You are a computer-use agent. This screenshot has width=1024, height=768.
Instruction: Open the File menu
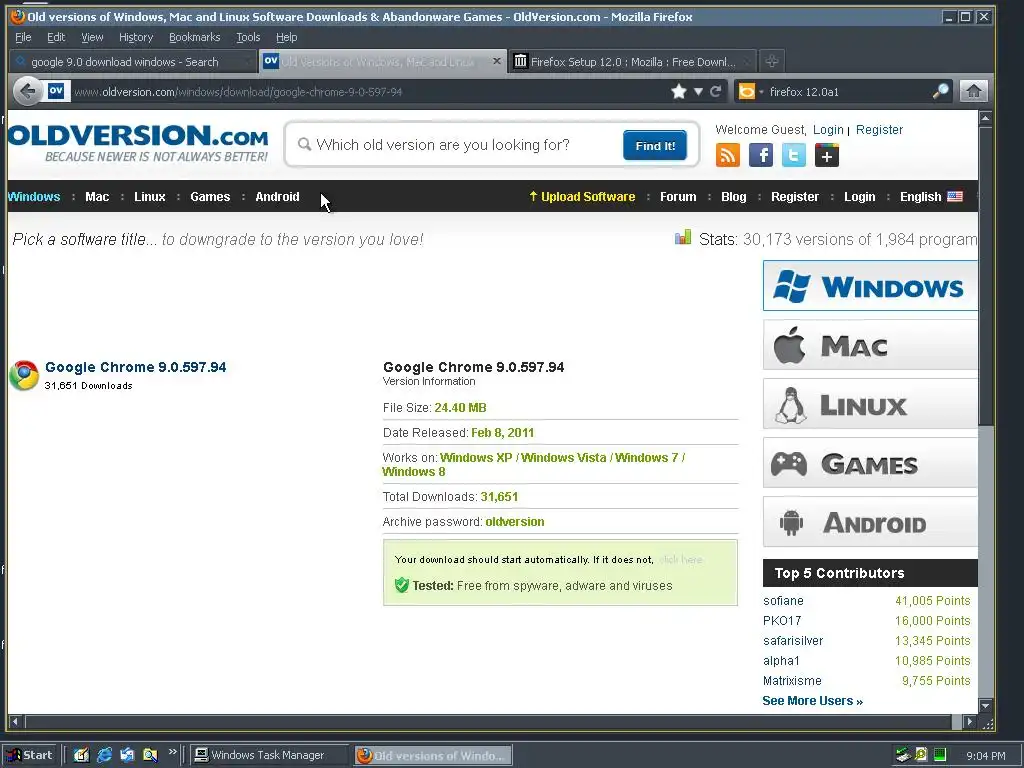coord(23,37)
